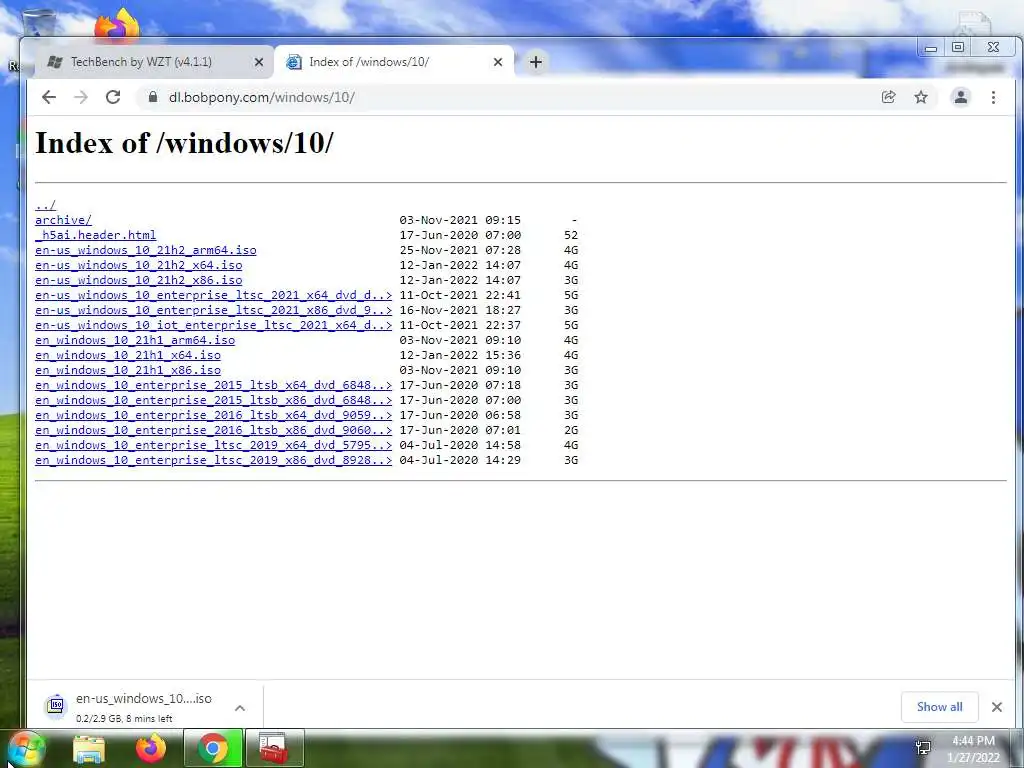Reload the current page

point(113,97)
